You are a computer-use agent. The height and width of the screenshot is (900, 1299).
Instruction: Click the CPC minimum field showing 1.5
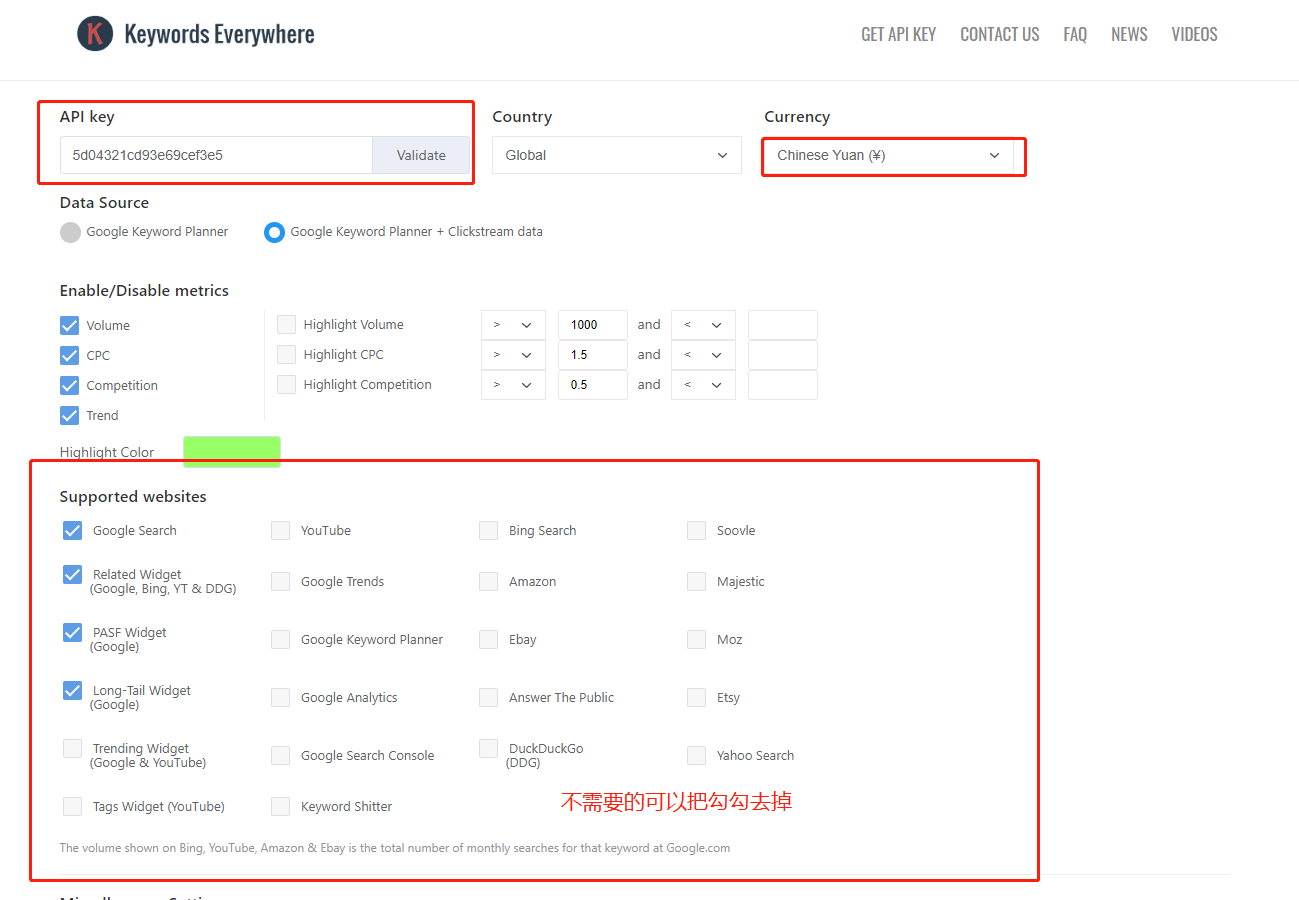pos(593,355)
